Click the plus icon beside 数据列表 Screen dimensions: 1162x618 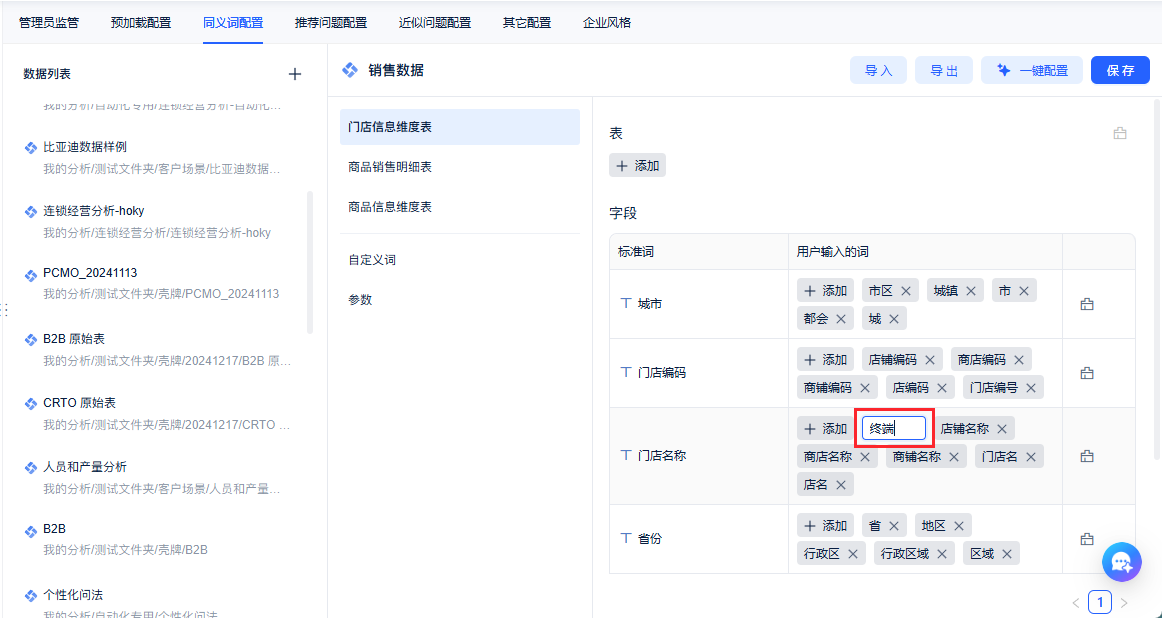tap(295, 74)
